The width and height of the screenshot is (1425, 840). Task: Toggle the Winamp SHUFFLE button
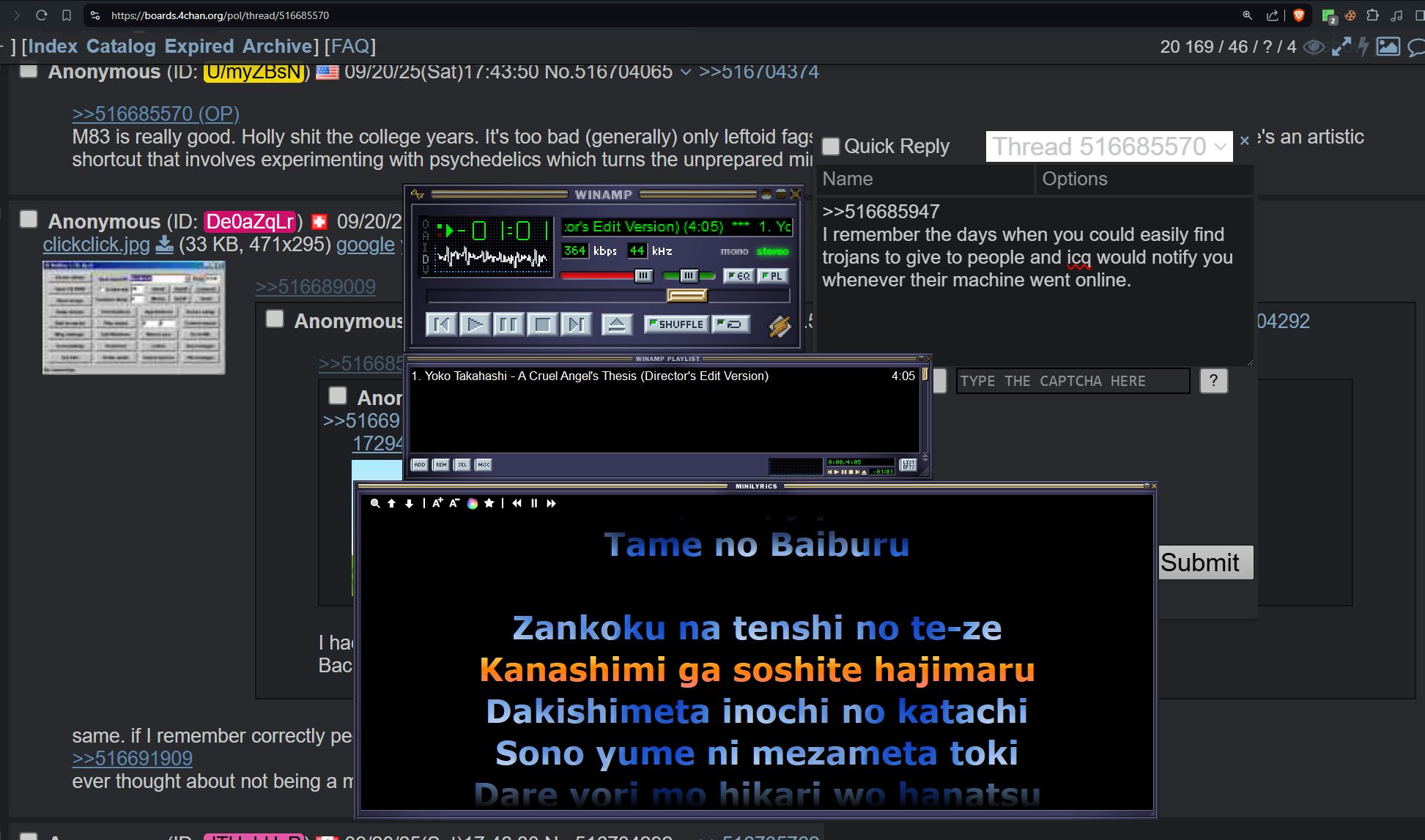[x=676, y=324]
